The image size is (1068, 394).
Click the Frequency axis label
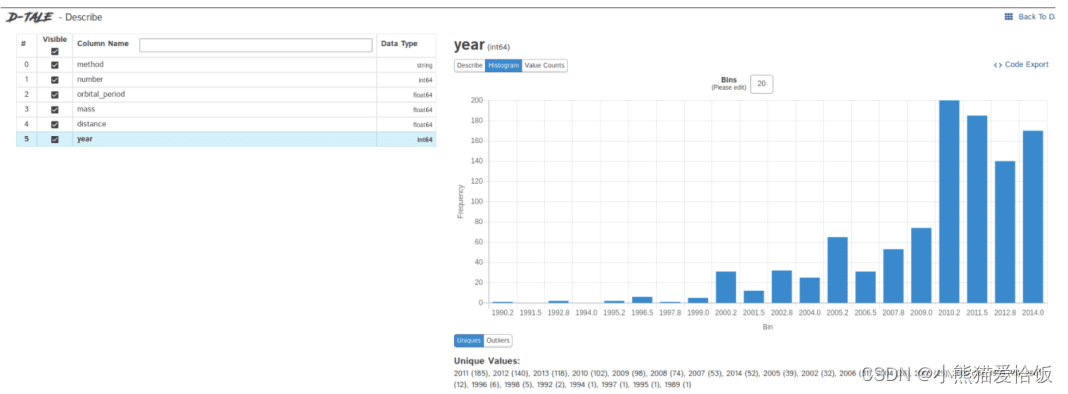(x=460, y=201)
